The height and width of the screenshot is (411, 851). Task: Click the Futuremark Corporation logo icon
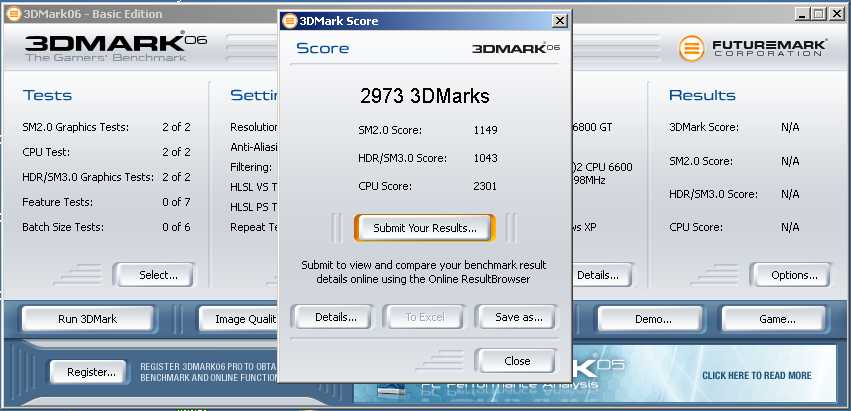pos(691,48)
